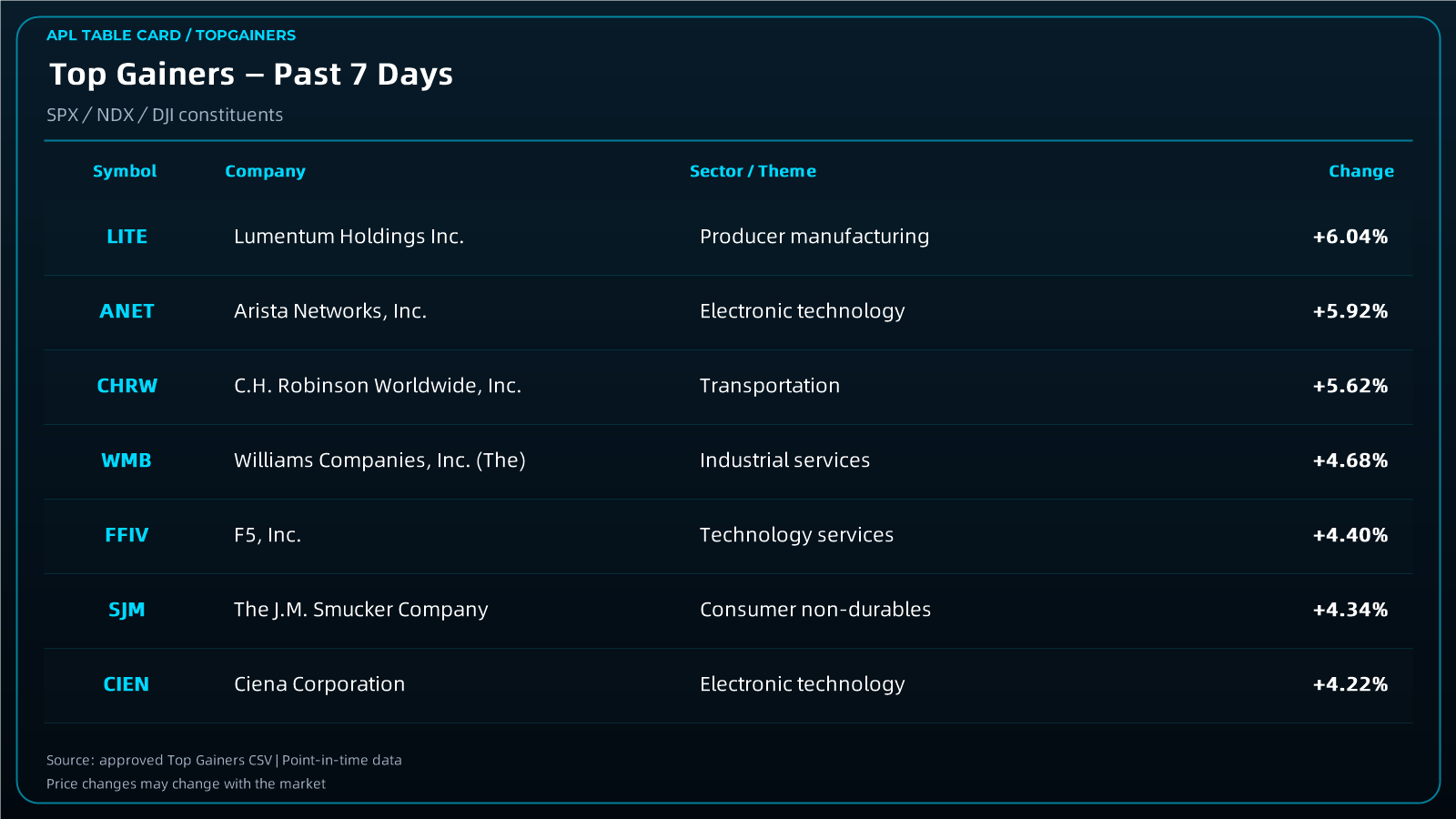Click the APL TABLE CARD / TOPGAINERS label
The width and height of the screenshot is (1456, 819).
tap(171, 35)
